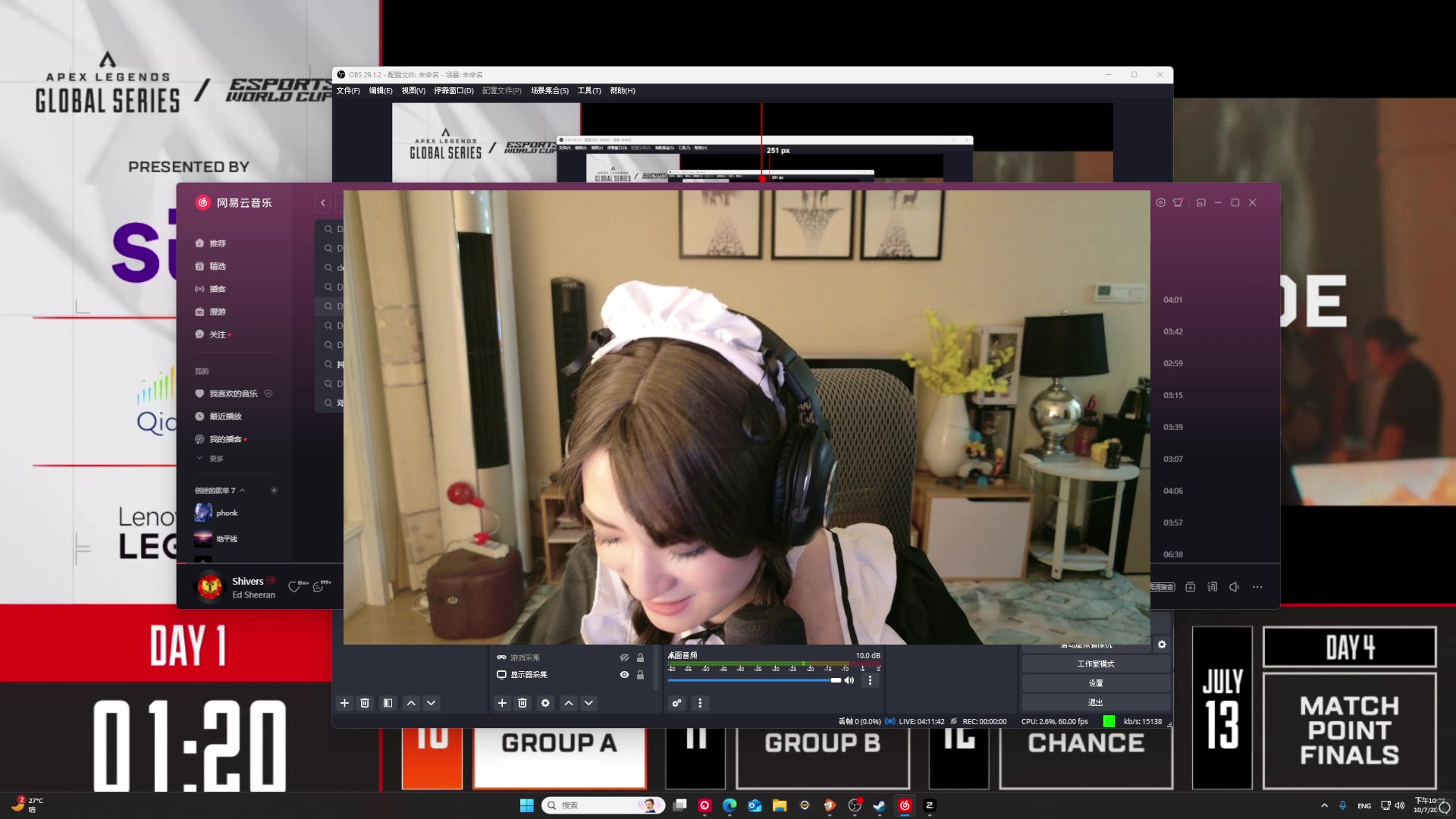The image size is (1456, 819).
Task: Toggle visibility of 显示器采集 source
Action: 624,675
